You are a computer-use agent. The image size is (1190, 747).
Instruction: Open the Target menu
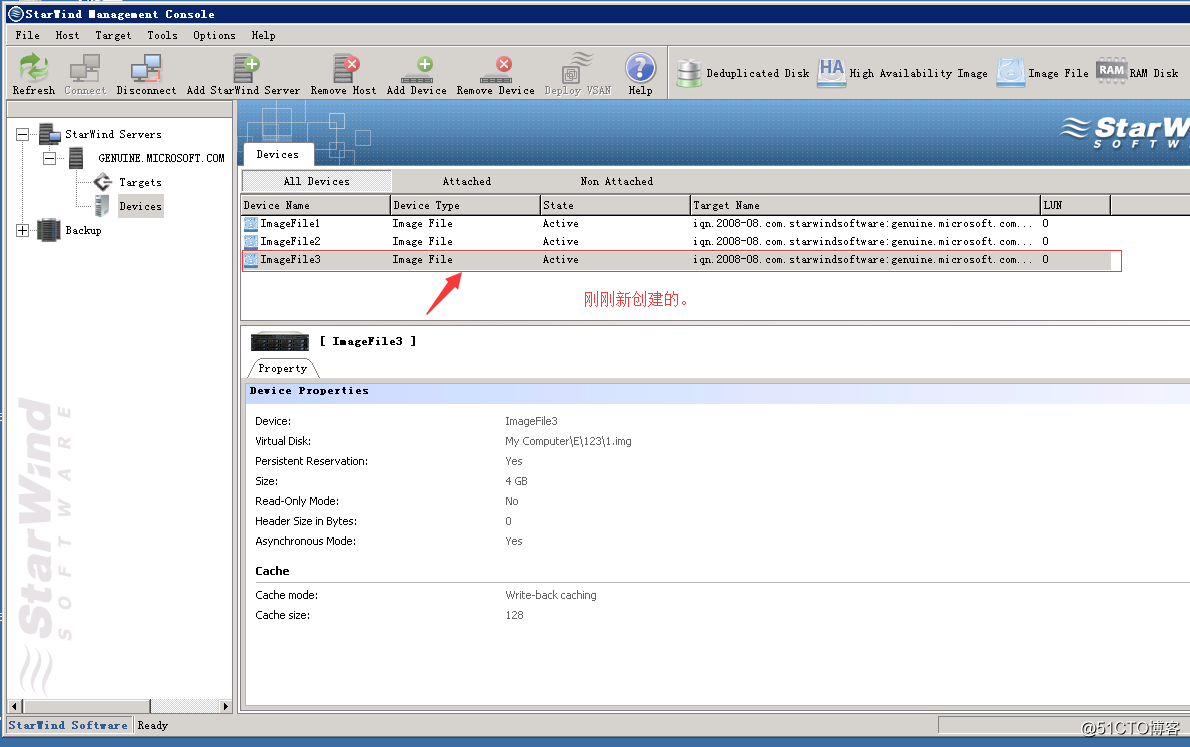113,35
